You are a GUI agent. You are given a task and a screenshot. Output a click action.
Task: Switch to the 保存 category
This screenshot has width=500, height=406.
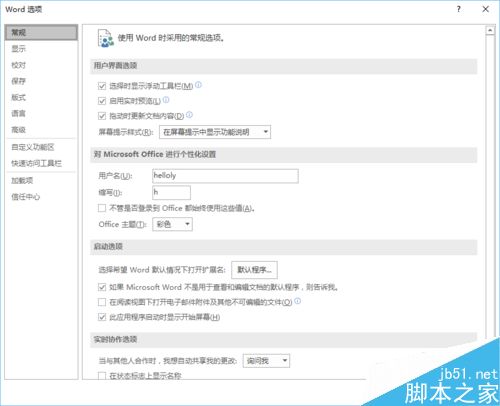coord(19,81)
